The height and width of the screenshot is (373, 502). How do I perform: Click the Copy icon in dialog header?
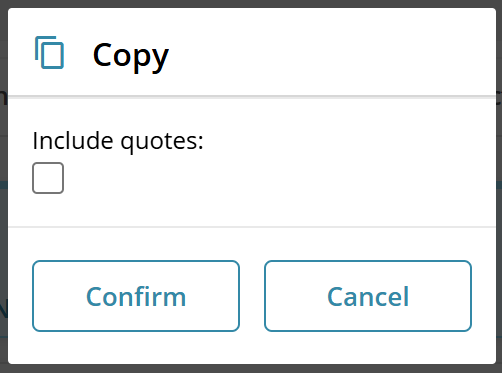point(49,52)
